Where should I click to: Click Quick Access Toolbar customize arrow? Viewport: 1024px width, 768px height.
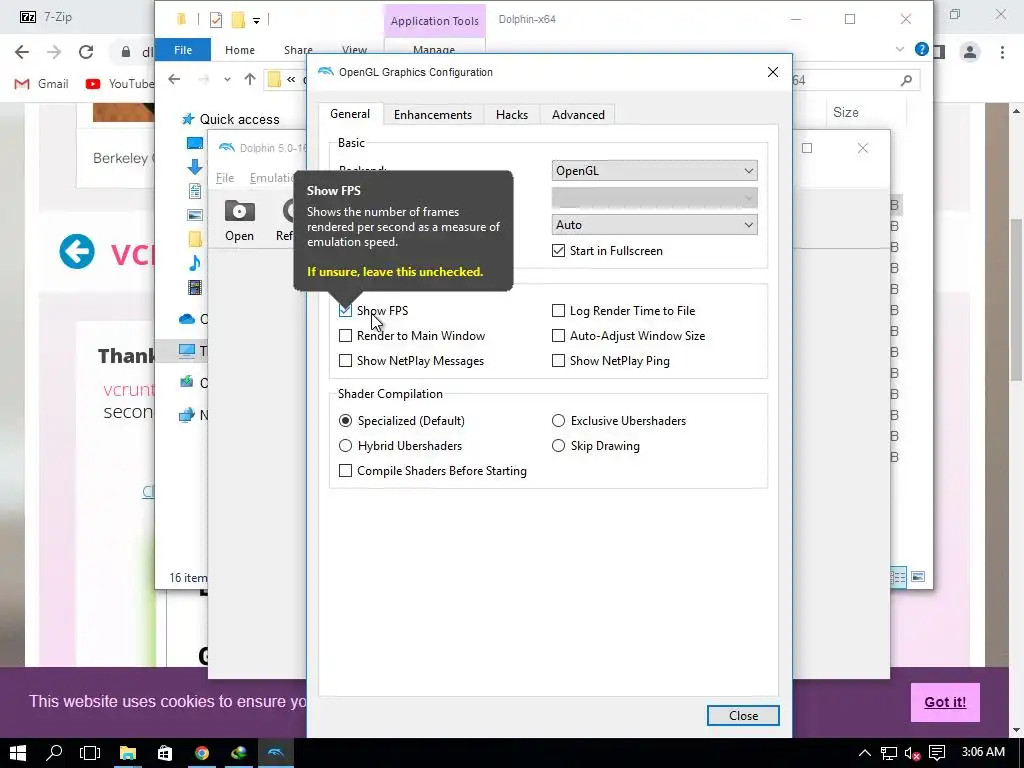click(257, 21)
